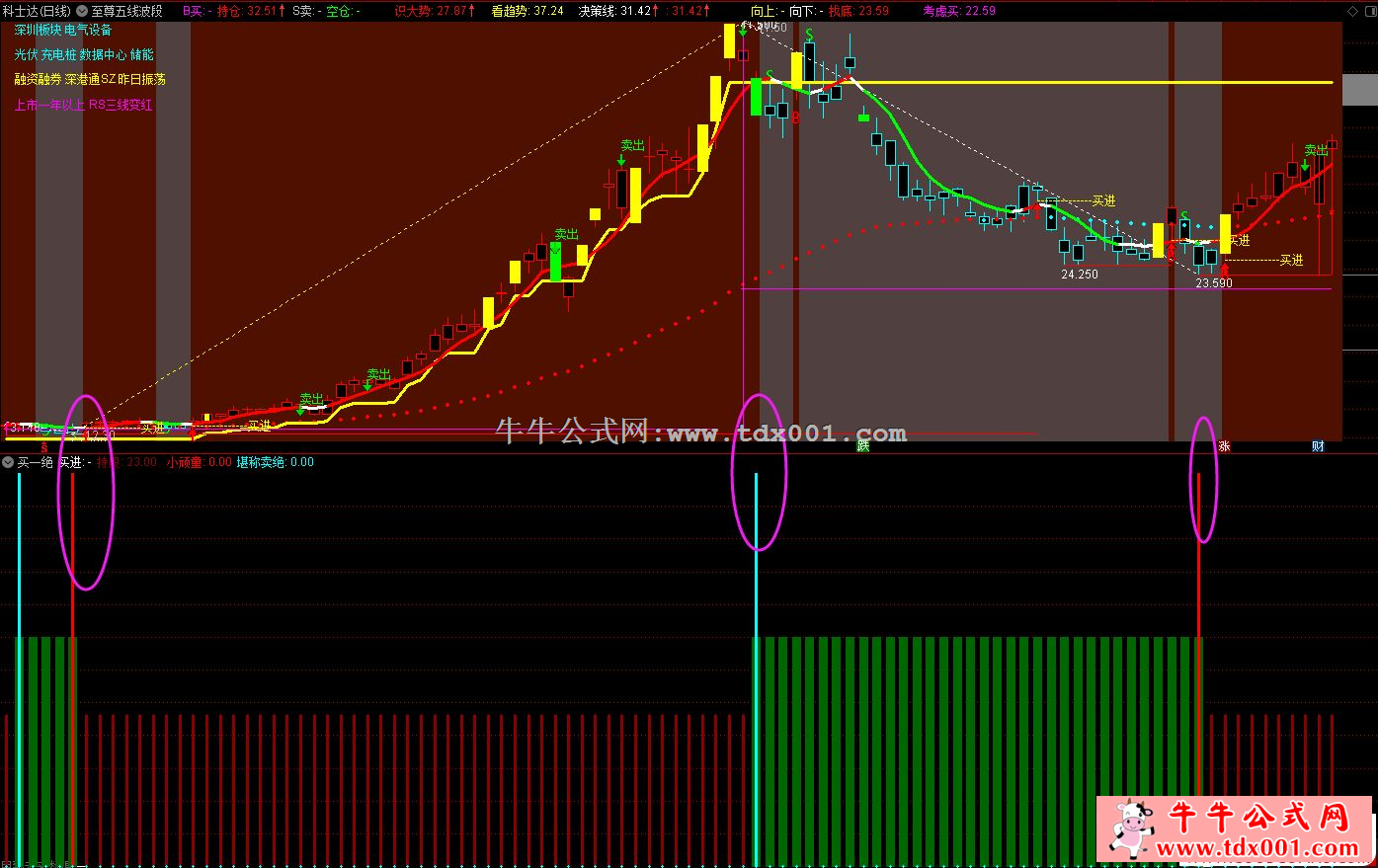Click the 深港通SZ tag

tap(90, 79)
